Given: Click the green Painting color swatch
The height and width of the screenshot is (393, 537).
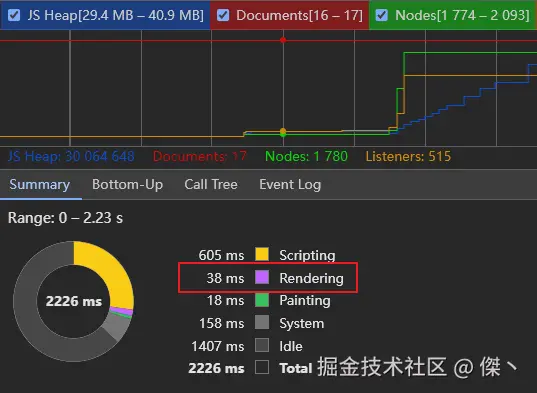Looking at the screenshot, I should point(262,300).
